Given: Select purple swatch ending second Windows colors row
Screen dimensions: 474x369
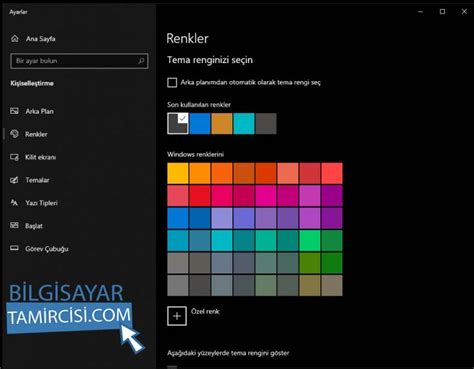Looking at the screenshot, I should (332, 196).
